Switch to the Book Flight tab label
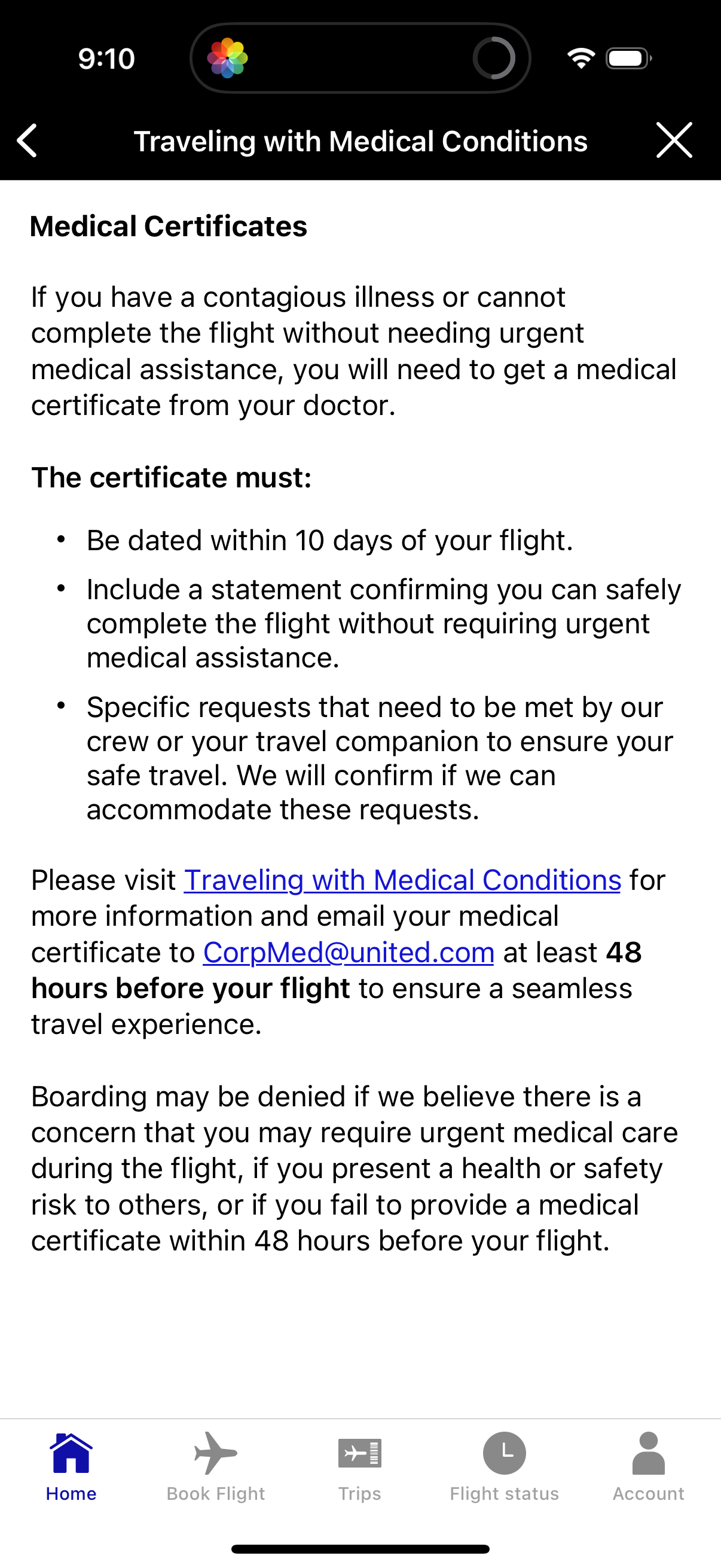This screenshot has width=721, height=1568. click(215, 1494)
